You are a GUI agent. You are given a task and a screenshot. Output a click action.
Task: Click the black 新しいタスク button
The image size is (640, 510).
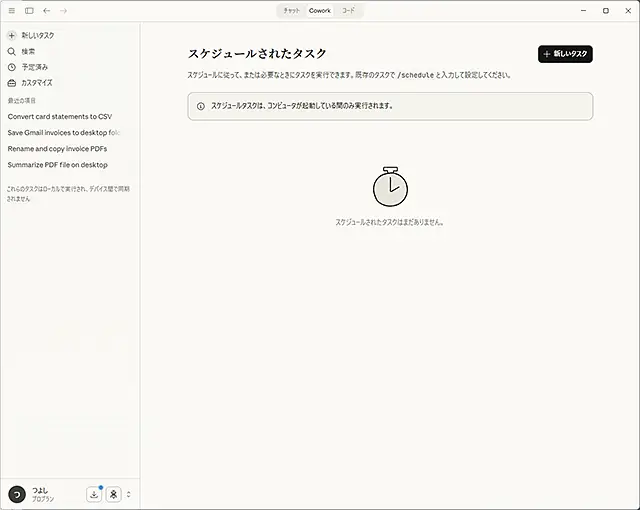click(565, 54)
